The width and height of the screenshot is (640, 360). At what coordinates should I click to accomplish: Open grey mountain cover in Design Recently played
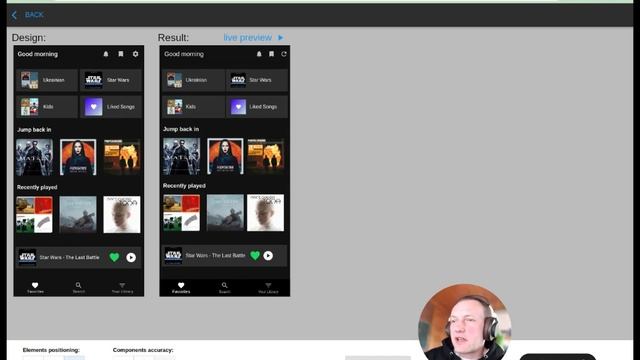click(78, 215)
